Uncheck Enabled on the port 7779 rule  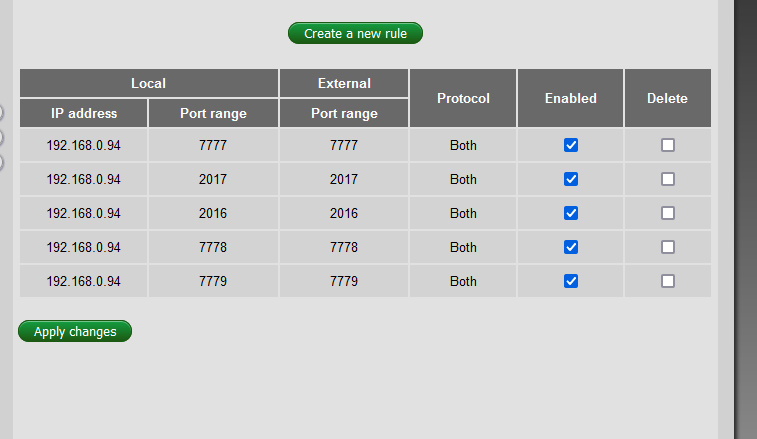(x=571, y=281)
